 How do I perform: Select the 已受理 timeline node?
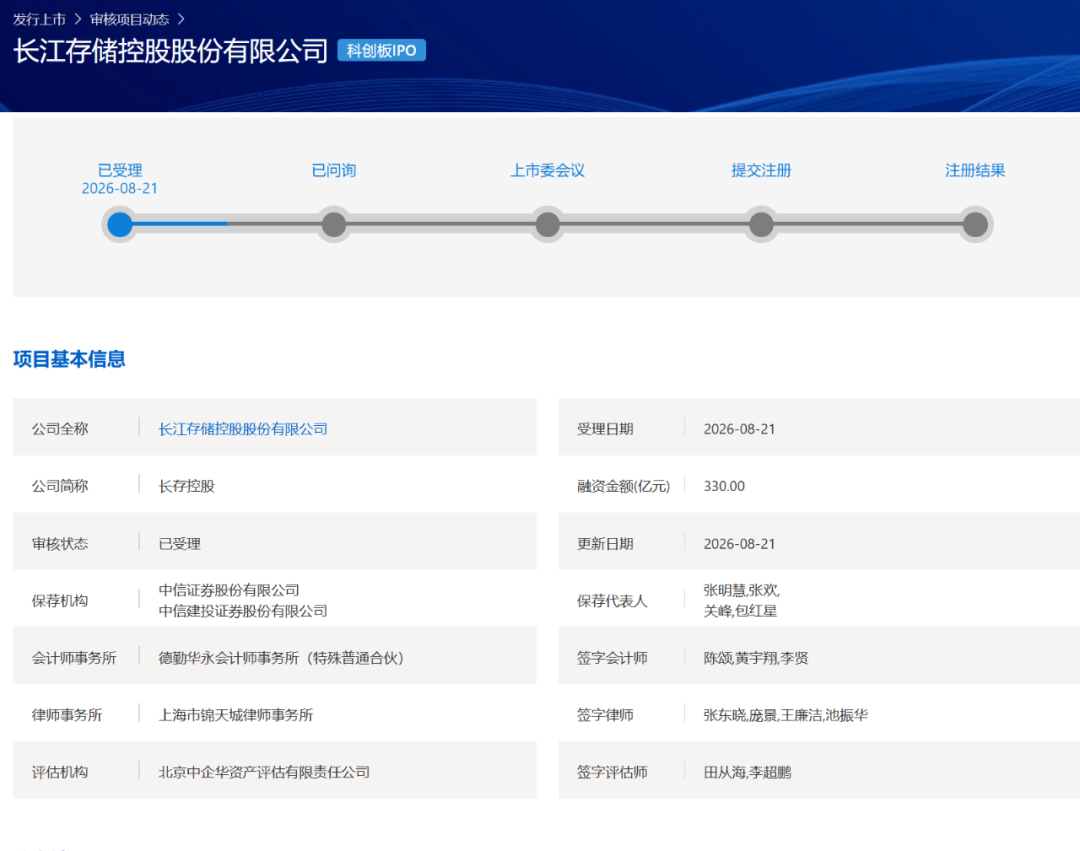tap(120, 224)
